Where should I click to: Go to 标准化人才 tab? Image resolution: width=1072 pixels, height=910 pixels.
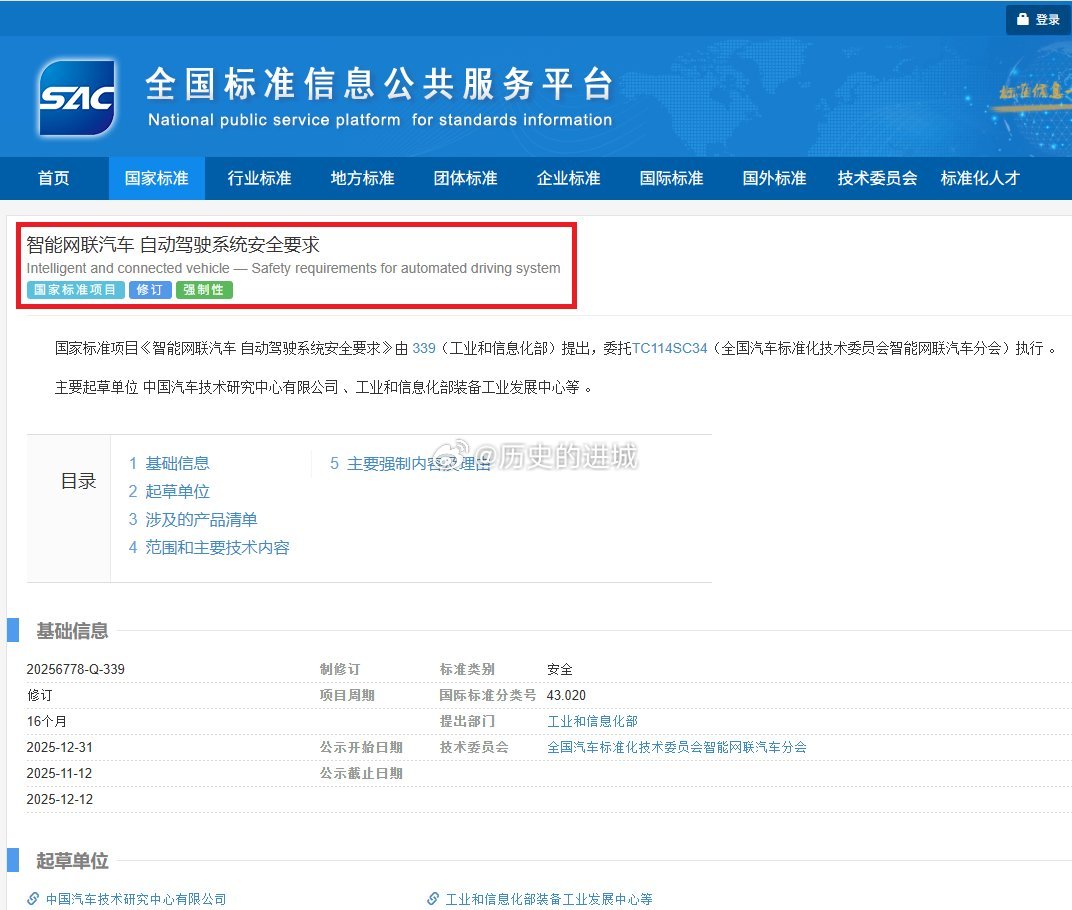980,178
